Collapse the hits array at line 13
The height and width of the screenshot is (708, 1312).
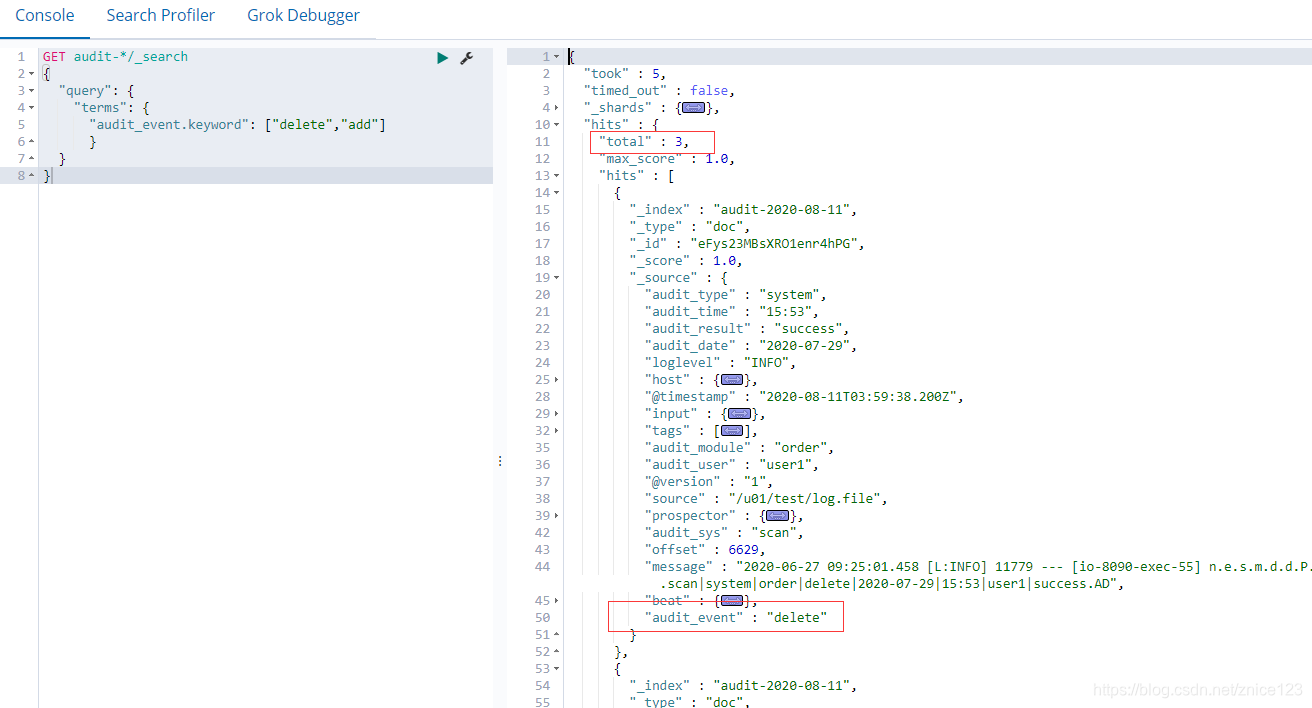pos(554,175)
